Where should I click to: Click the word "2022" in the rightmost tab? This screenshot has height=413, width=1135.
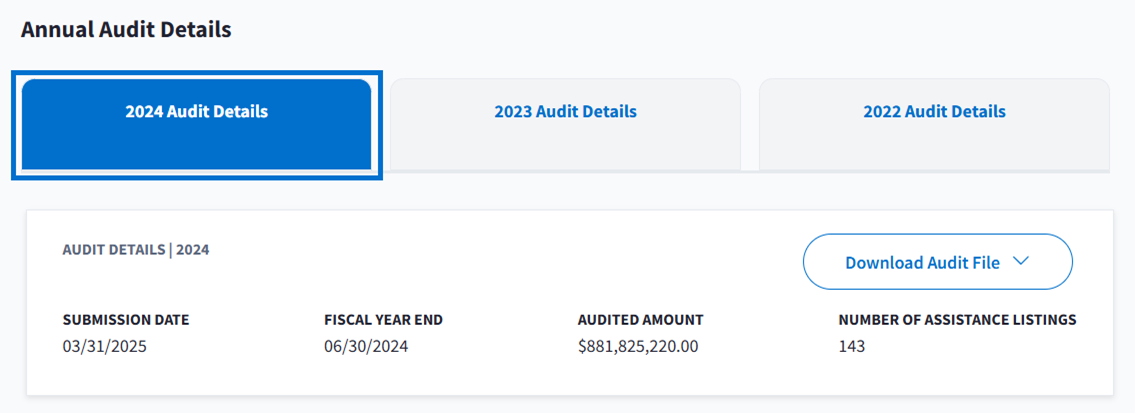pos(882,112)
